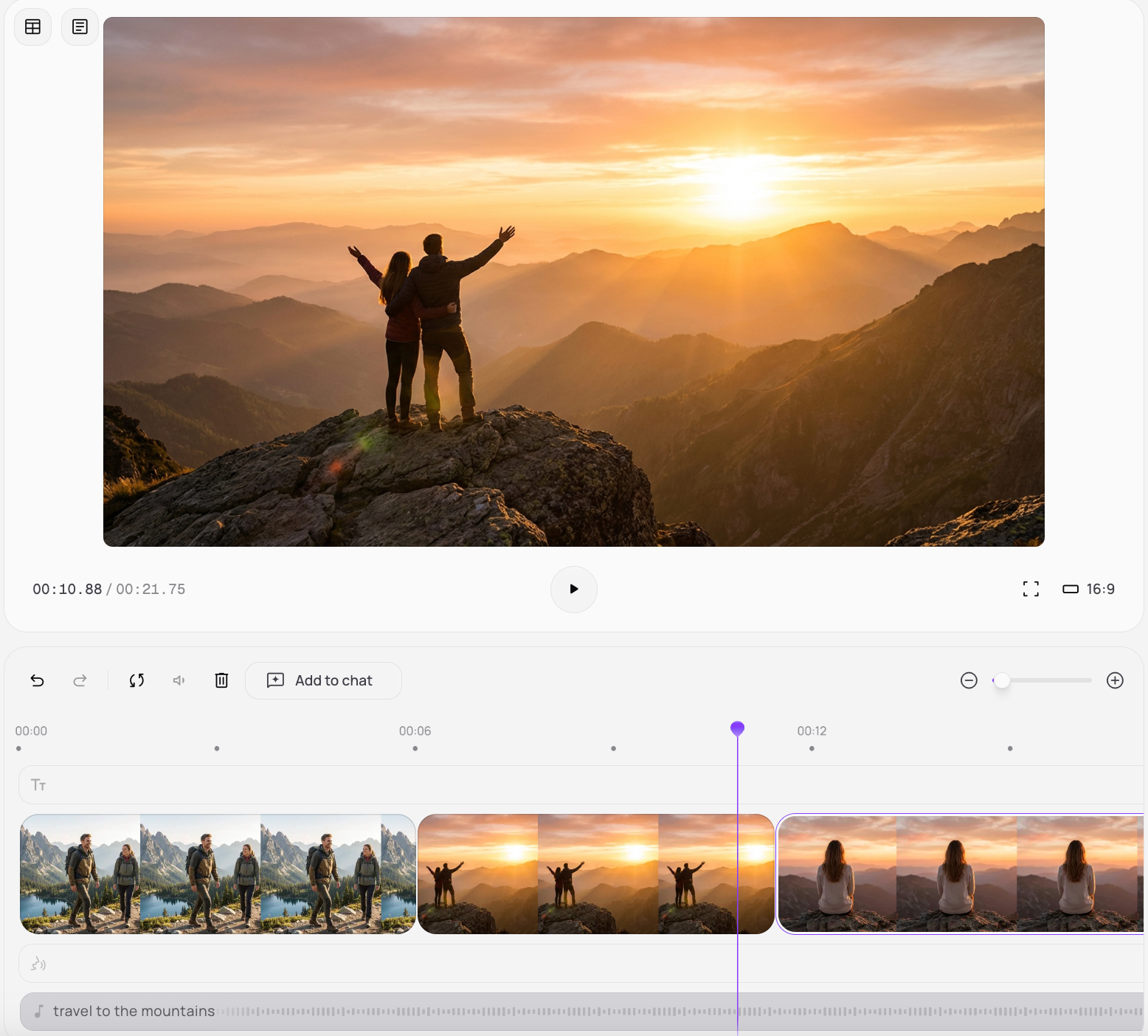Click the redo arrow
This screenshot has height=1036, width=1148.
[x=80, y=680]
